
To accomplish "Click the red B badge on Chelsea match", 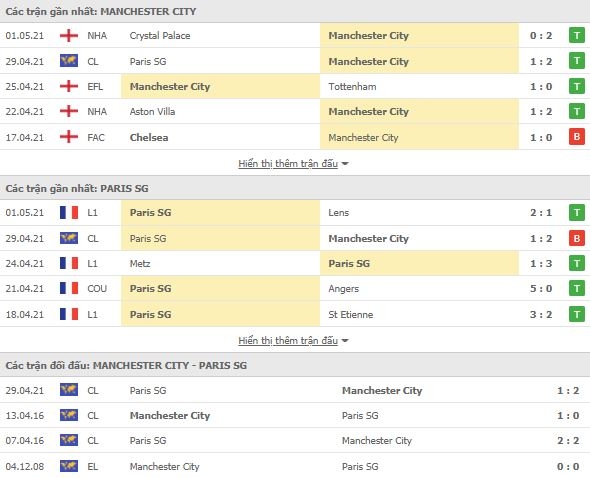I will (576, 137).
